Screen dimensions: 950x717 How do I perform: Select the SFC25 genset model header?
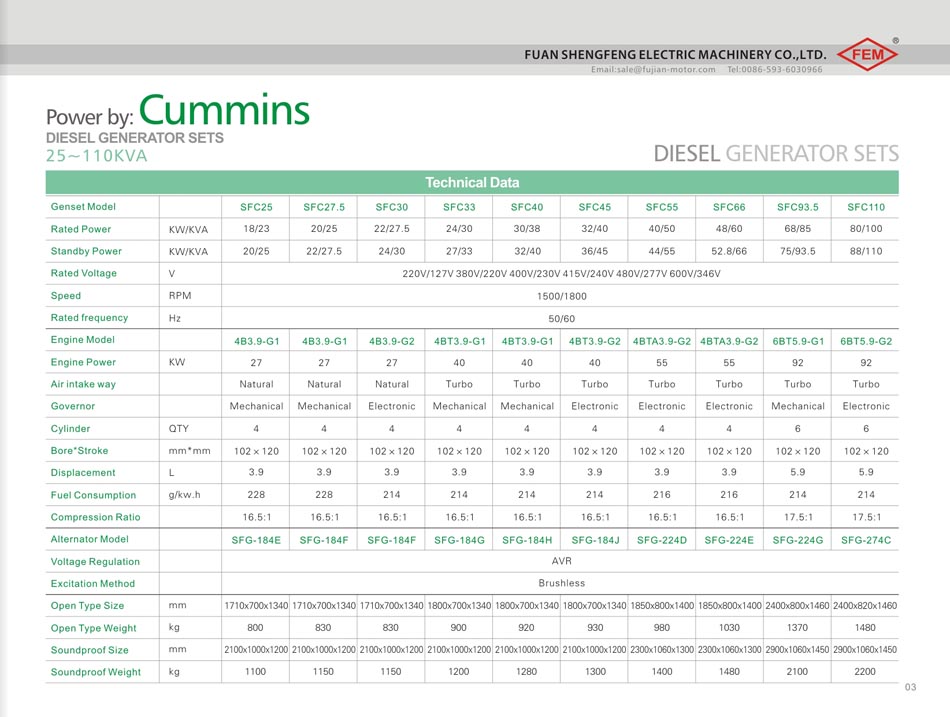tap(256, 207)
